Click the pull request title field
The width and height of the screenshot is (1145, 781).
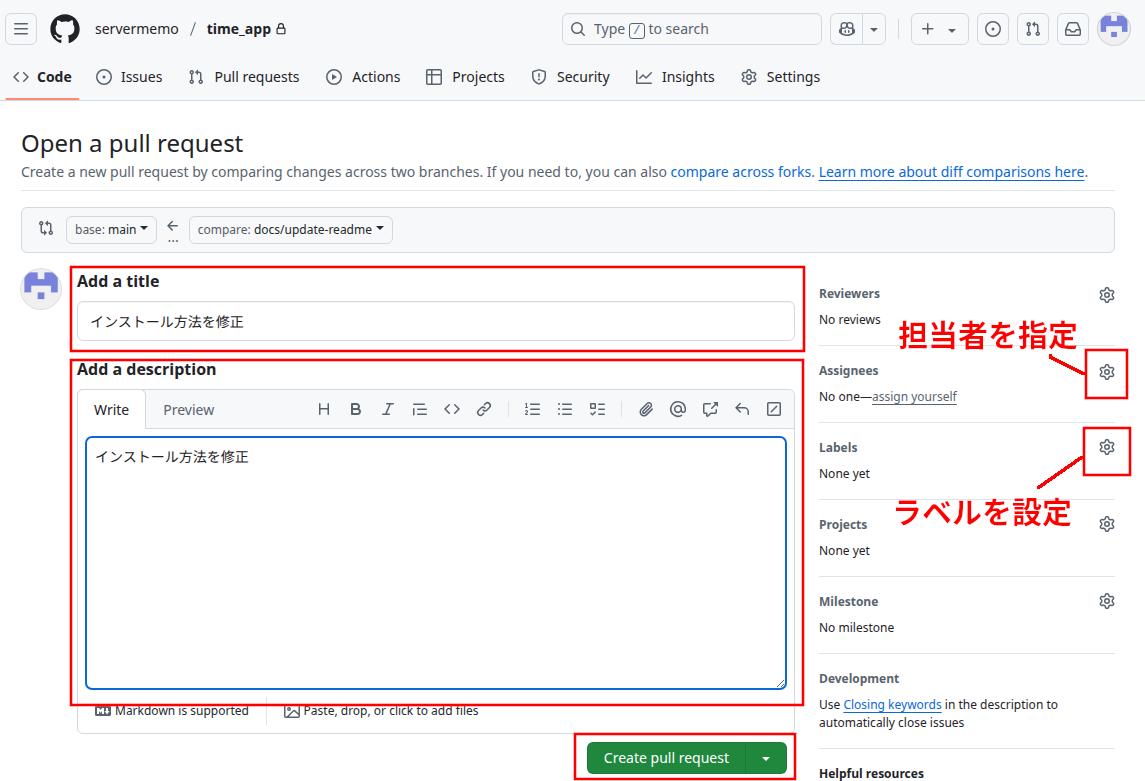tap(436, 321)
